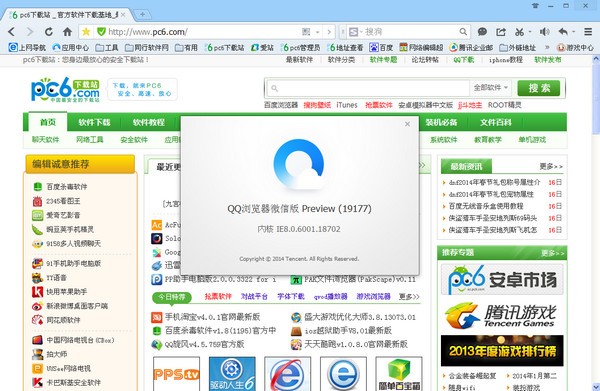This screenshot has height=391, width=600.
Task: Select the 首页 navigation tab
Action: 48,122
